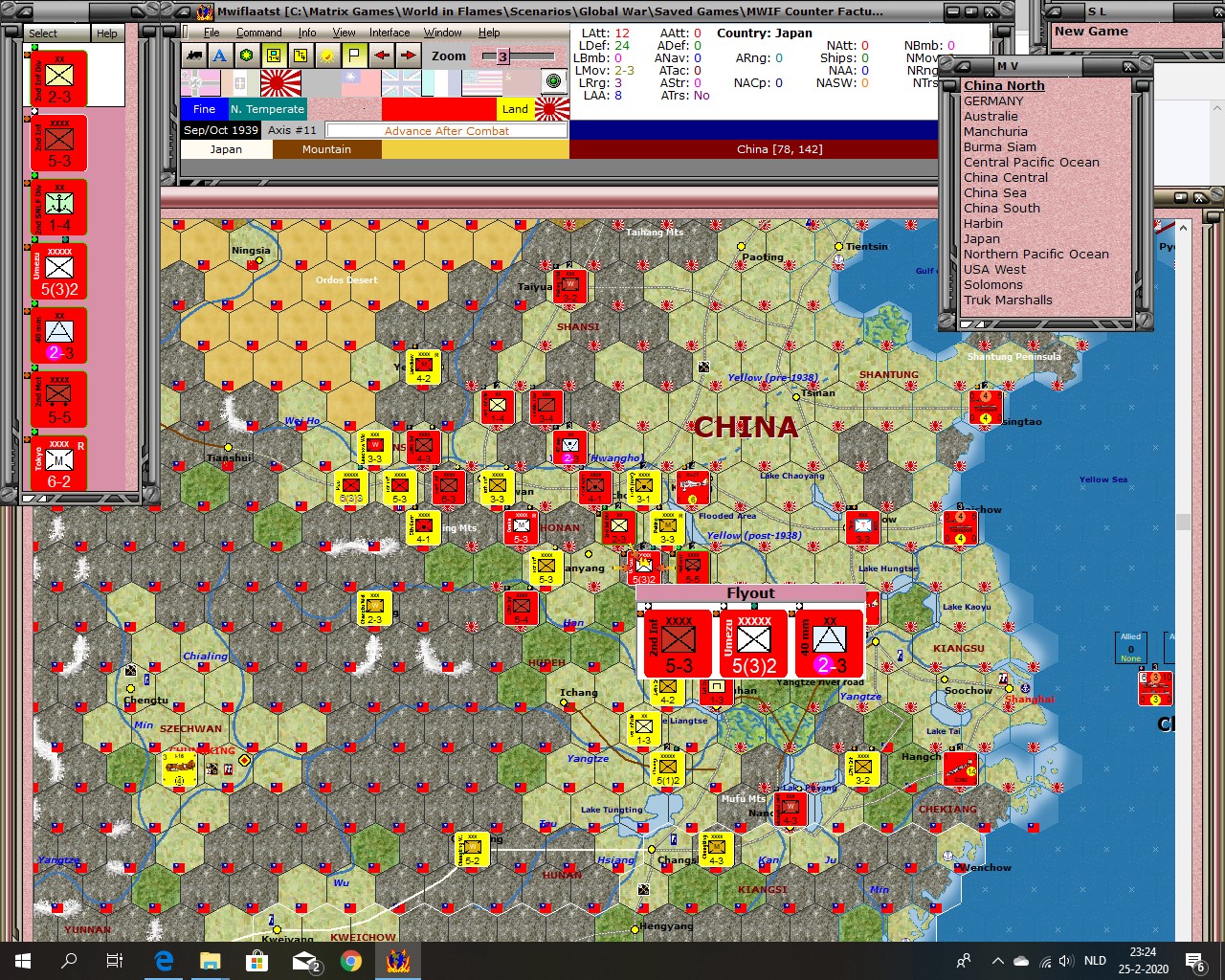Viewport: 1225px width, 980px height.
Task: Click the Windows Start button
Action: 23,961
